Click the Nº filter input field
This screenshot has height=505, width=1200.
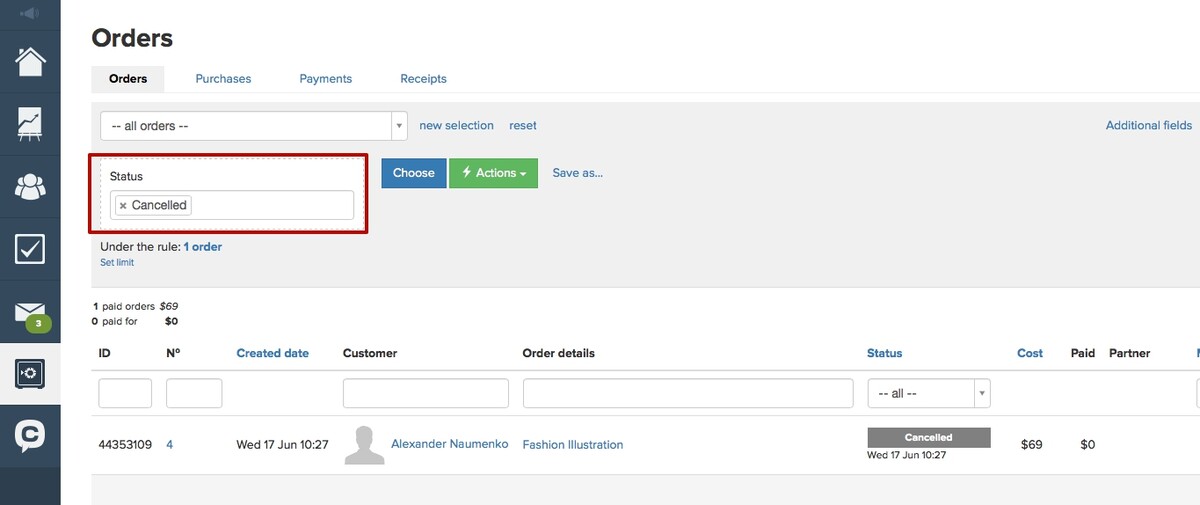coord(194,393)
